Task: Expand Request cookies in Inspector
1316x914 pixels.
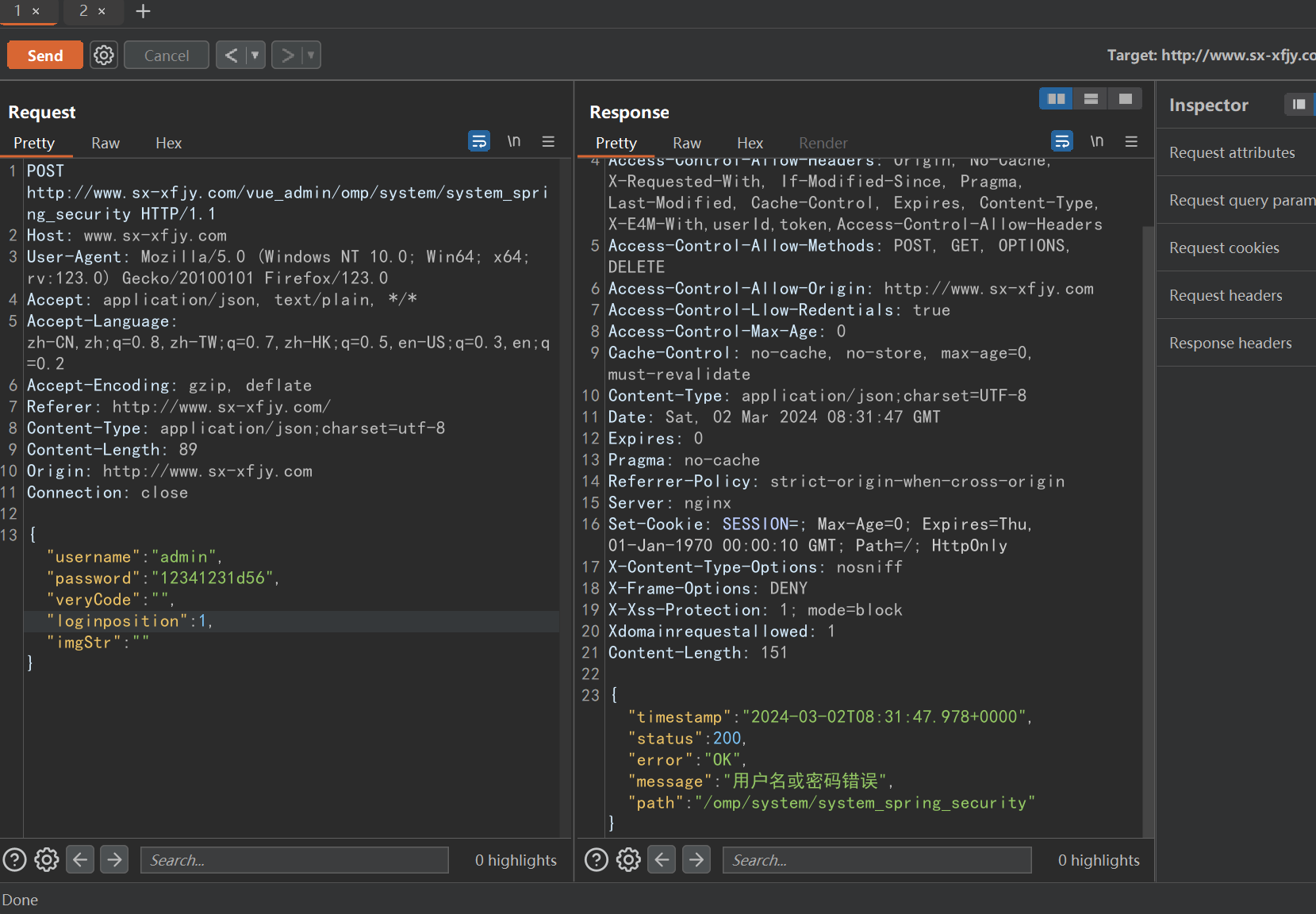Action: tap(1236, 248)
